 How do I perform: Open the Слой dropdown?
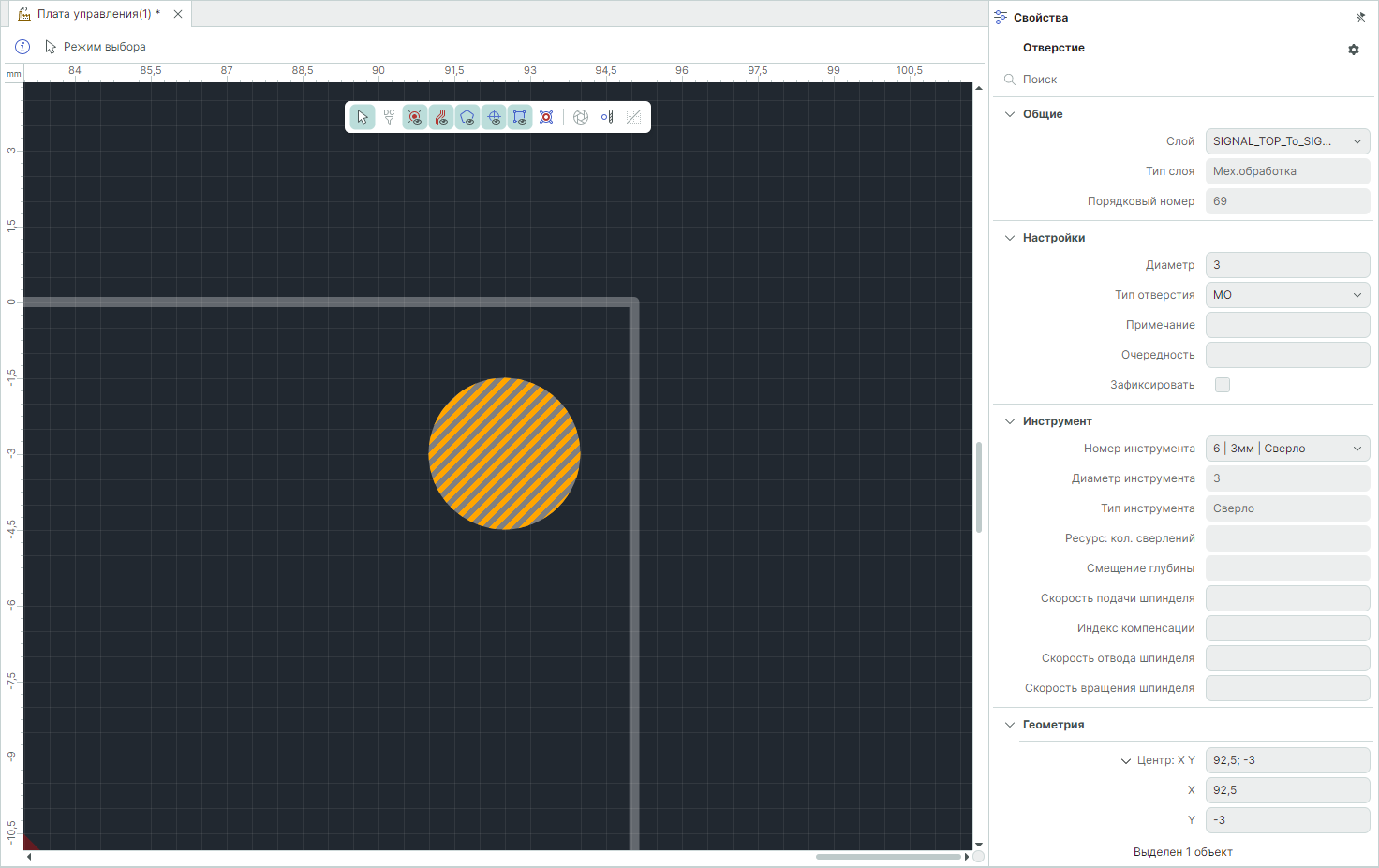tap(1287, 141)
